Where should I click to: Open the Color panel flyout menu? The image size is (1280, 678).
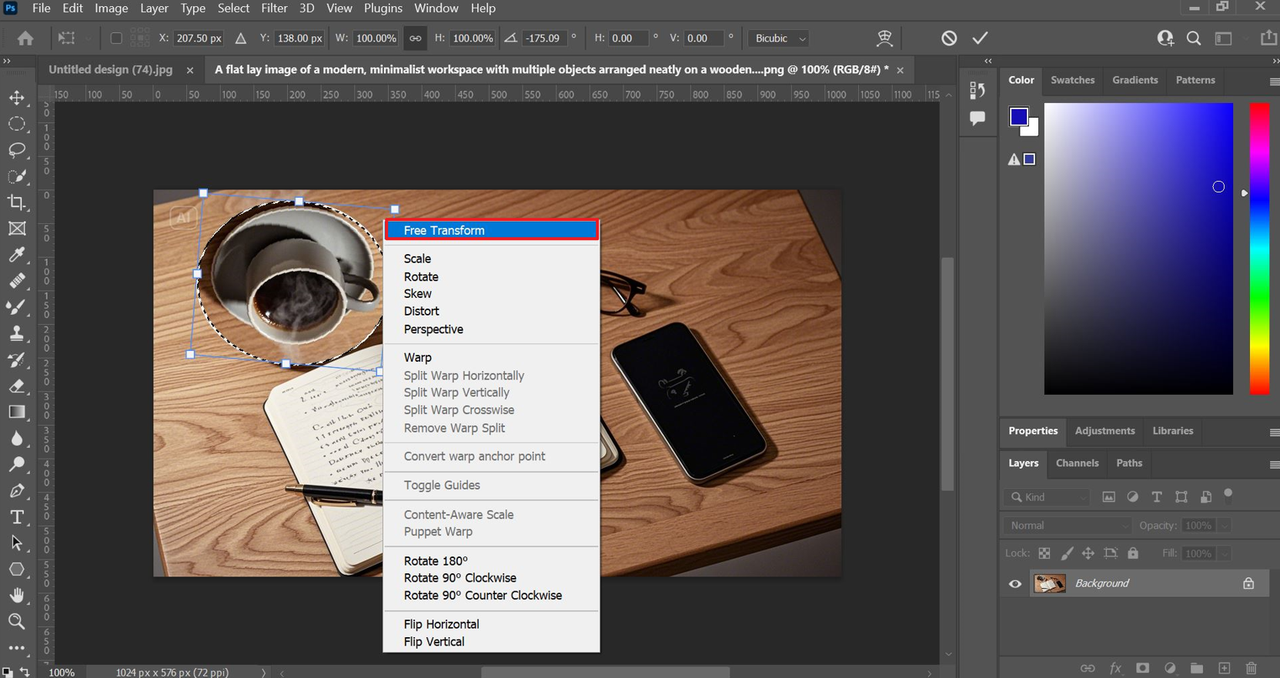(x=1273, y=80)
